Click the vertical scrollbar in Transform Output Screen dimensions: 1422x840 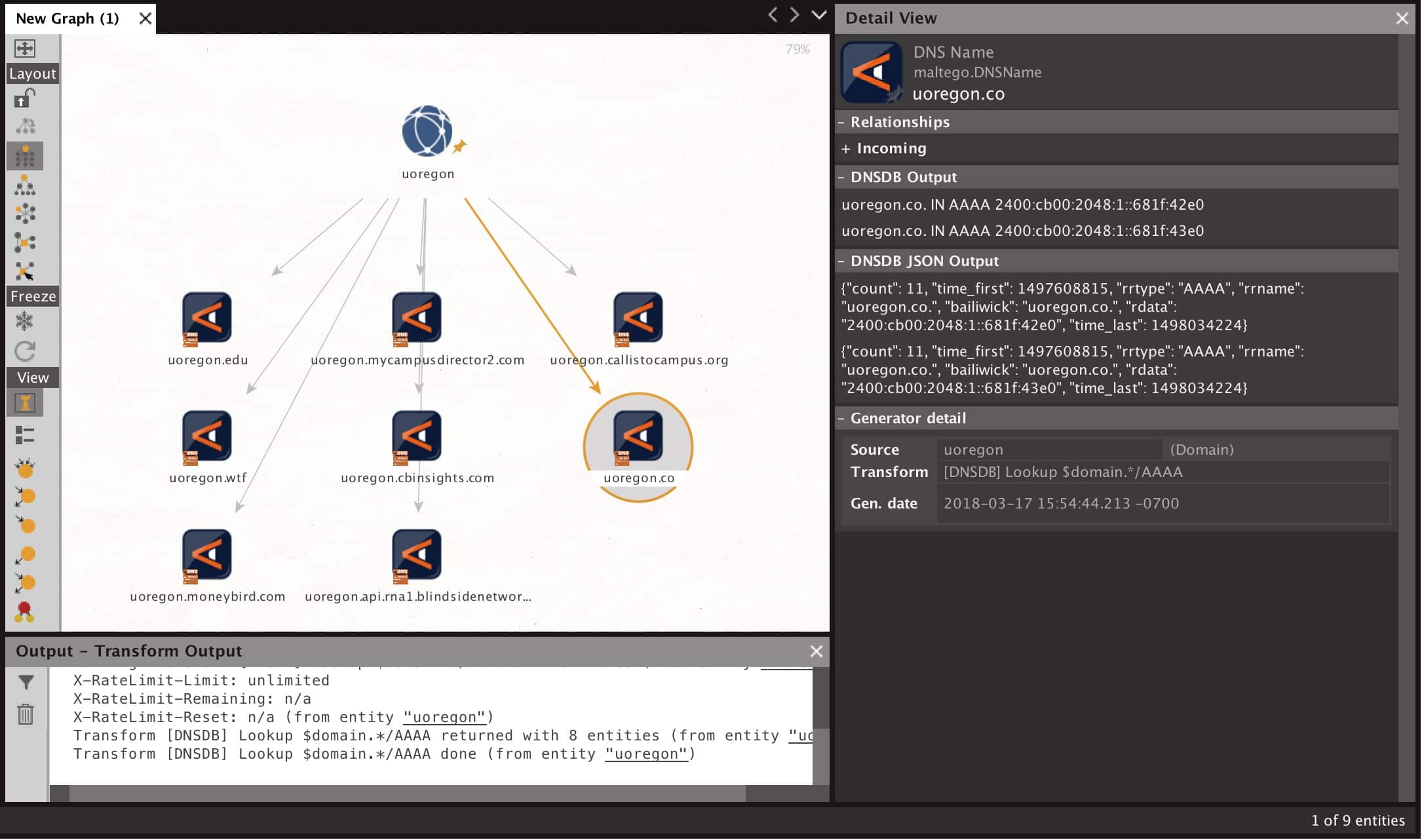click(821, 756)
